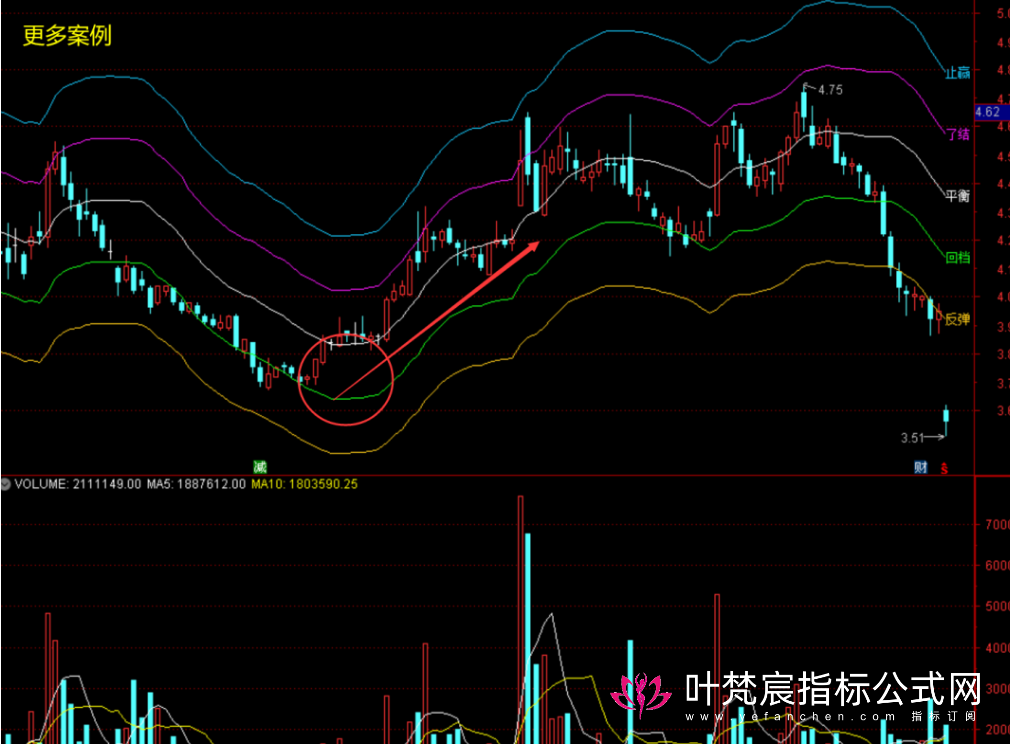Click the orange 反弹 line label
The height and width of the screenshot is (744, 1010).
tap(957, 319)
